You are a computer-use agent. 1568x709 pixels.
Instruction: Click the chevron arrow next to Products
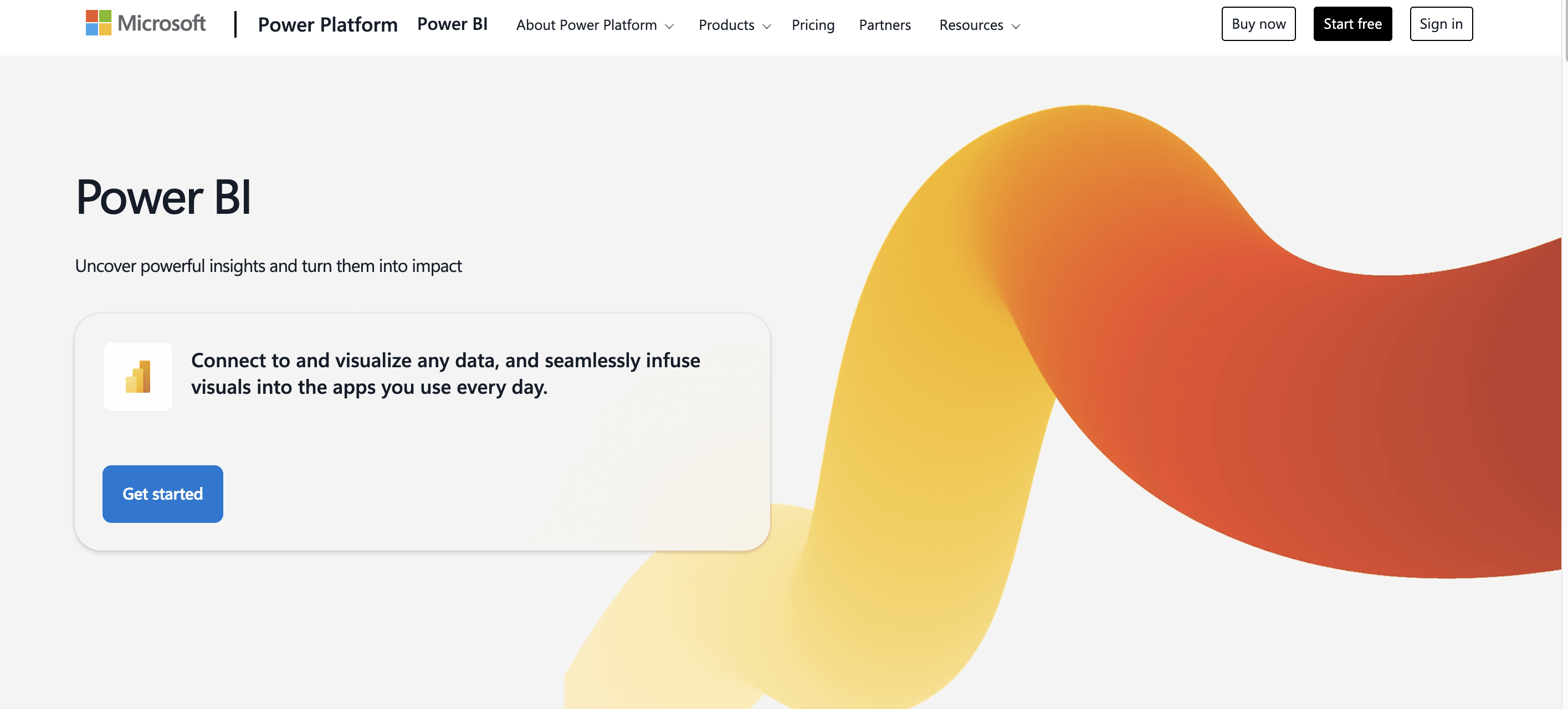tap(766, 26)
